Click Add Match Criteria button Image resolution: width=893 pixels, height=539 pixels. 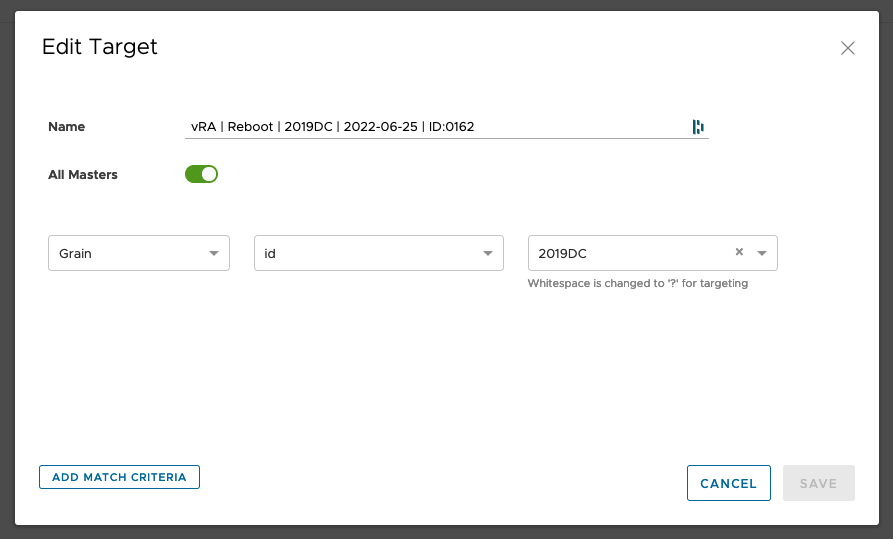click(x=119, y=477)
